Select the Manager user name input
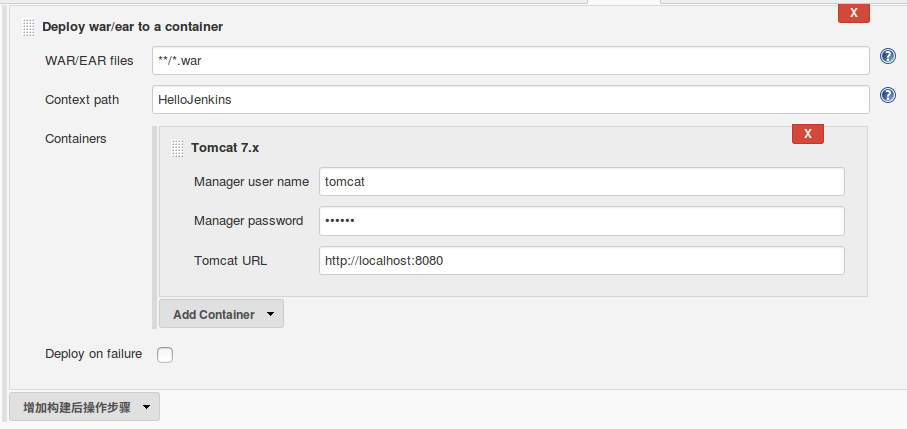 tap(581, 182)
